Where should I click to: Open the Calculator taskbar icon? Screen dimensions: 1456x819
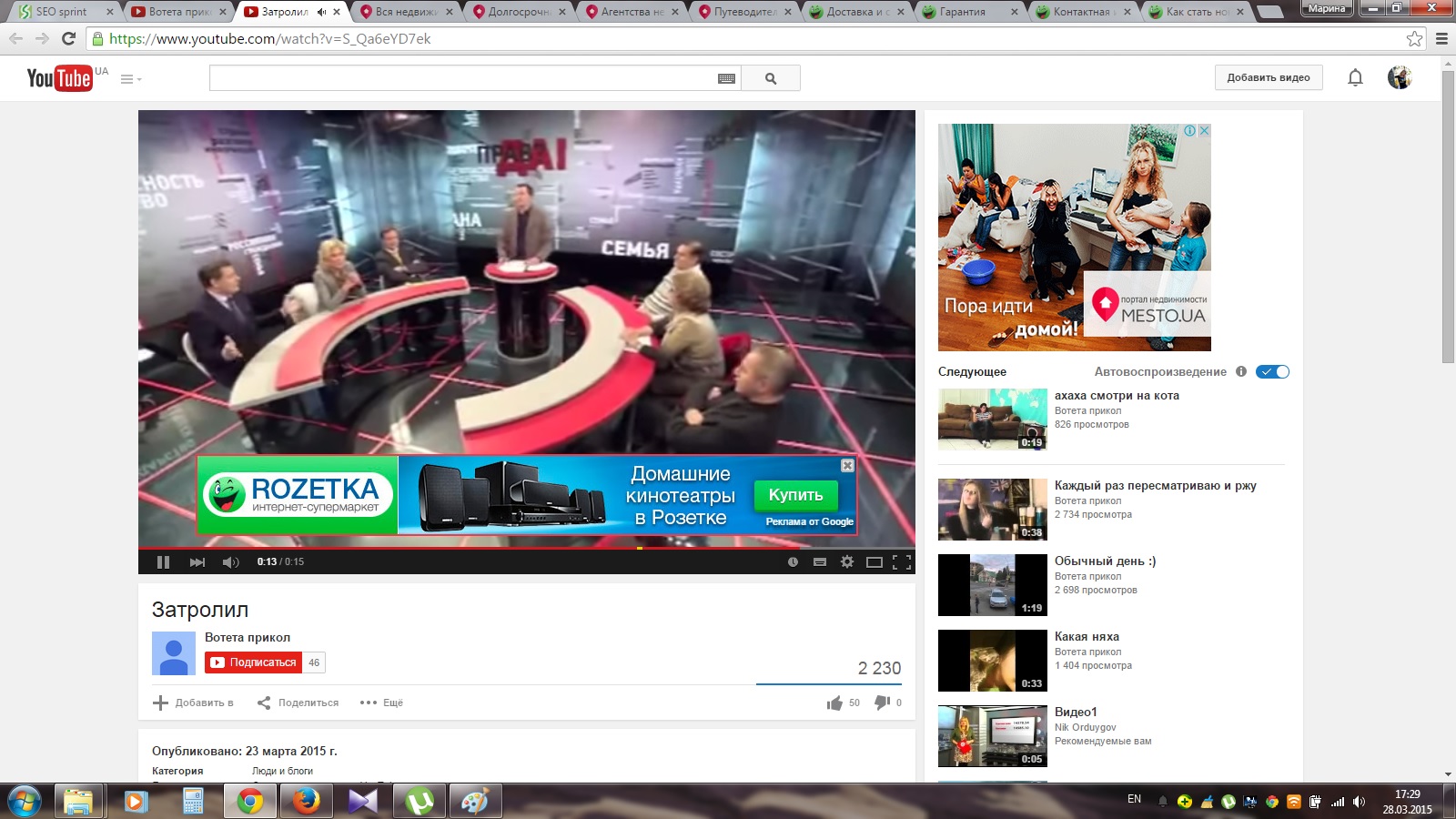click(x=193, y=801)
